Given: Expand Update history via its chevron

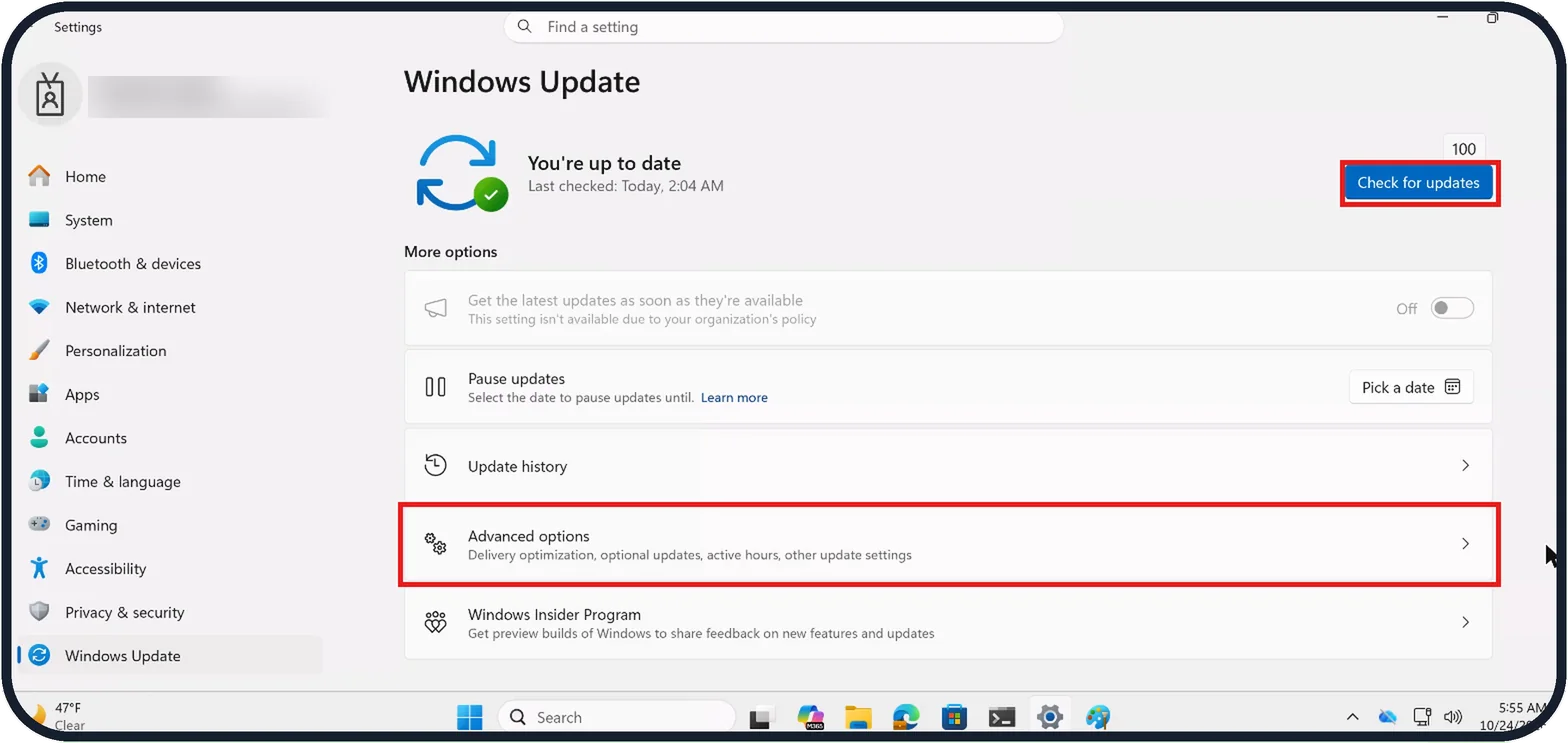Looking at the screenshot, I should point(1465,465).
